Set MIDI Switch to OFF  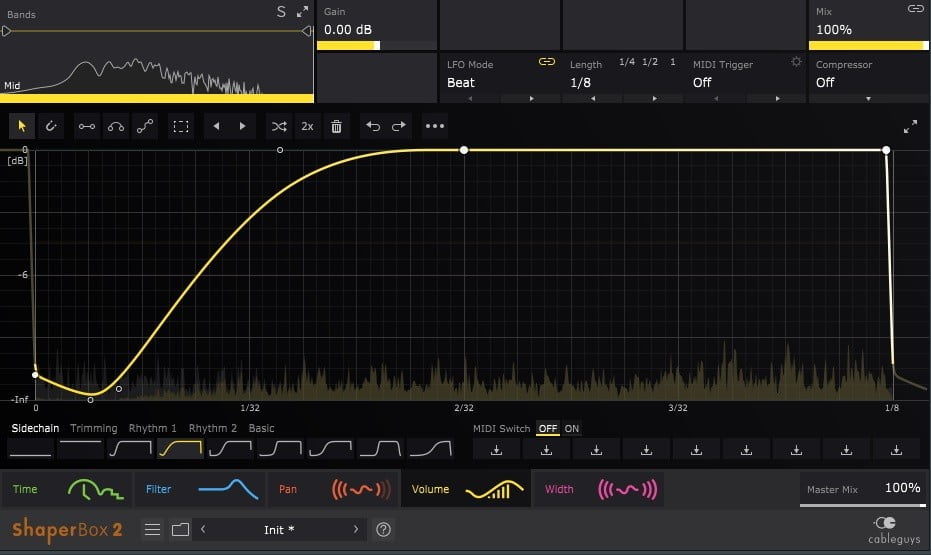547,429
